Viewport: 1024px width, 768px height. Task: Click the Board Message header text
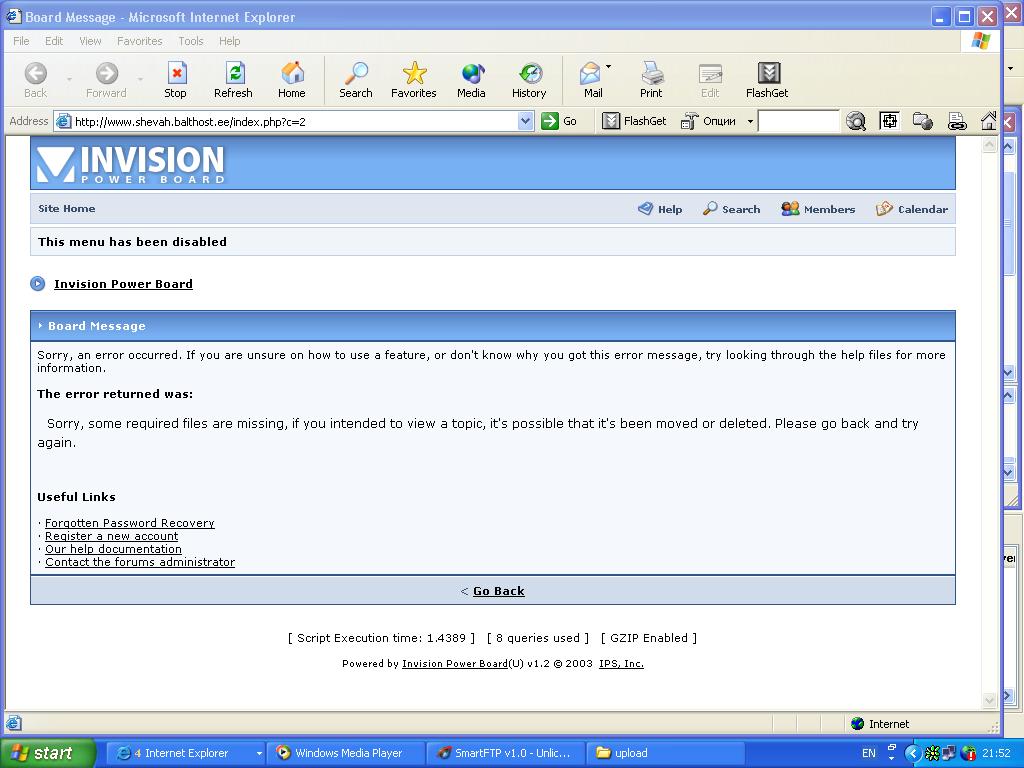97,326
